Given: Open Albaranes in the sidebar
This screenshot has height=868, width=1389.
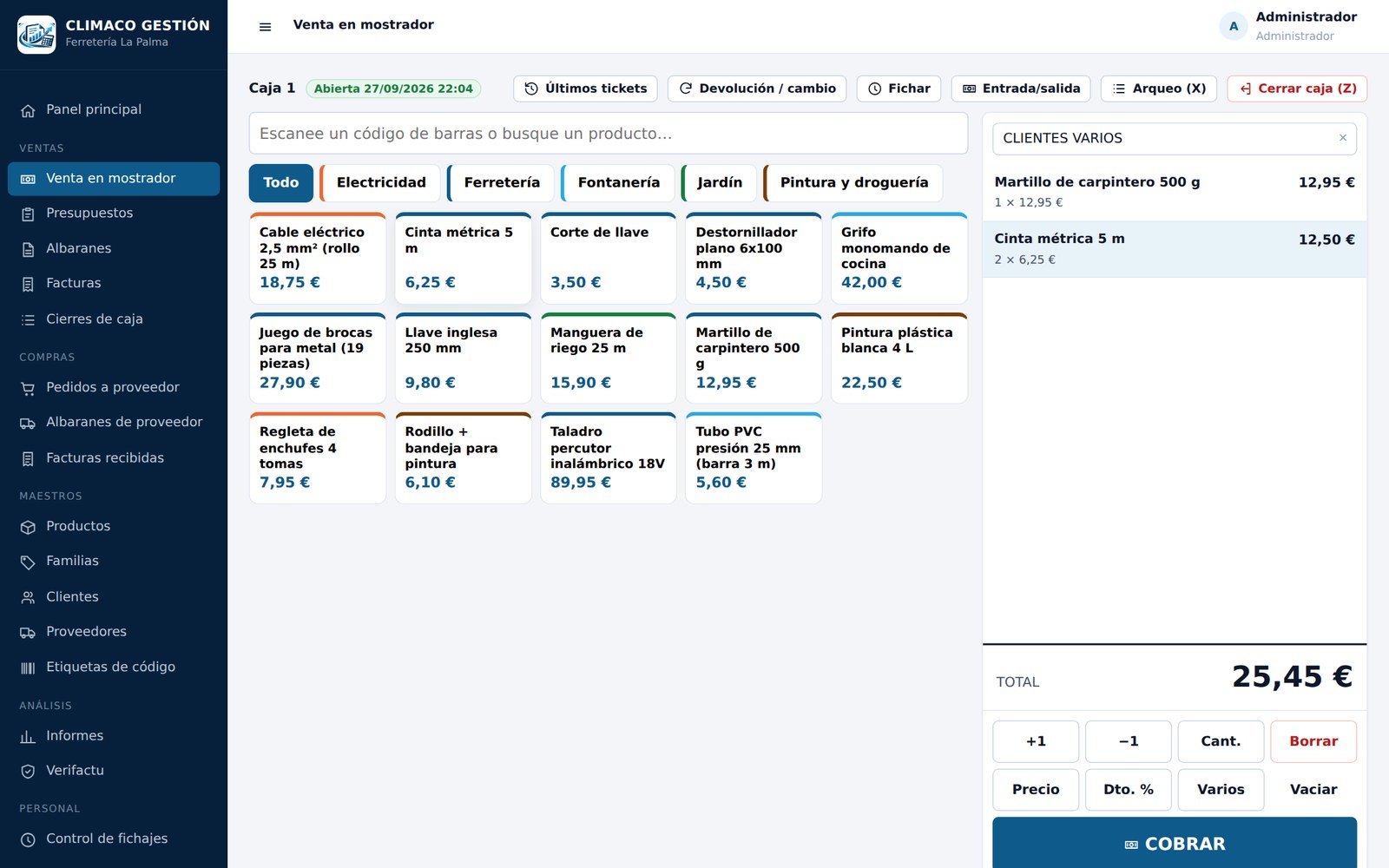Looking at the screenshot, I should point(114,248).
